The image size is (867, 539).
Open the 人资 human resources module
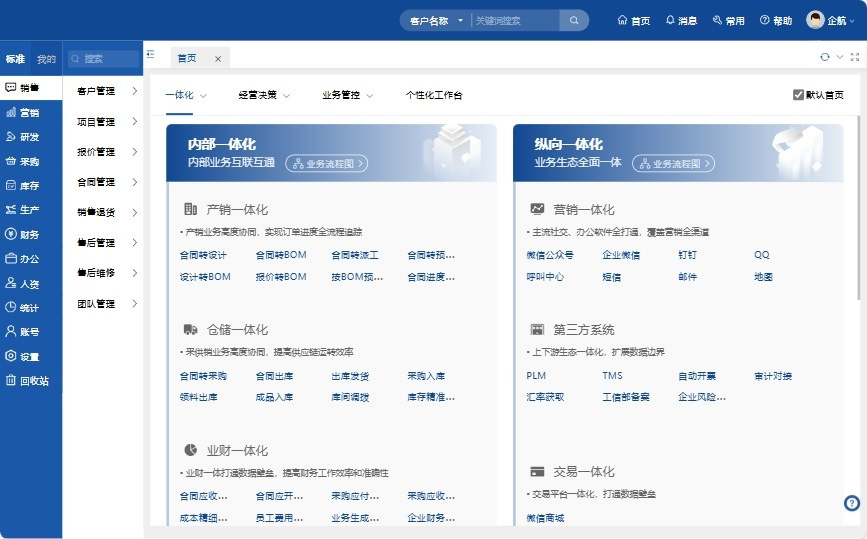click(x=23, y=284)
